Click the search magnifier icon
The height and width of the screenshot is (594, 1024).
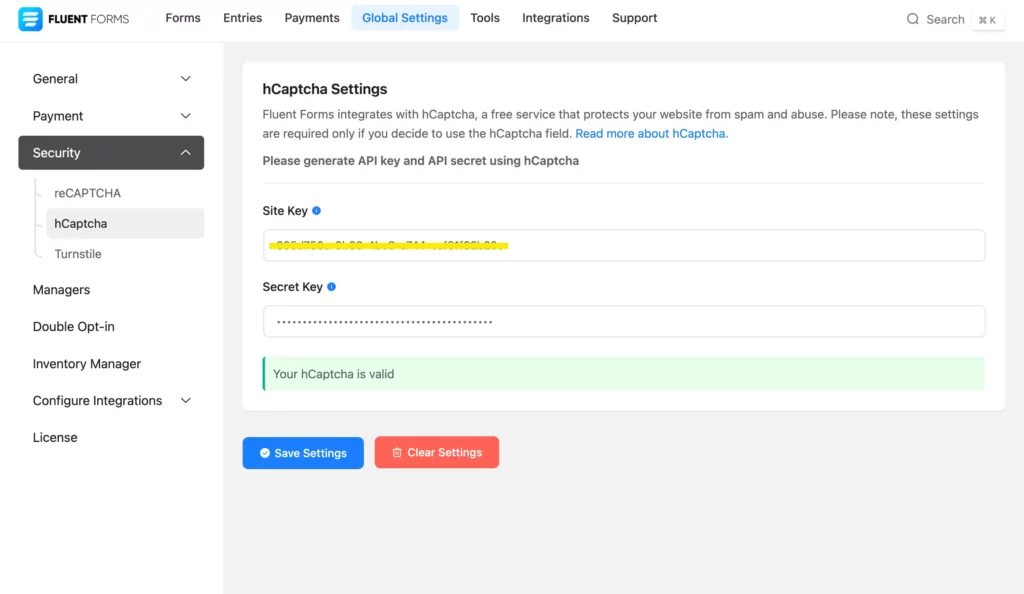point(912,19)
